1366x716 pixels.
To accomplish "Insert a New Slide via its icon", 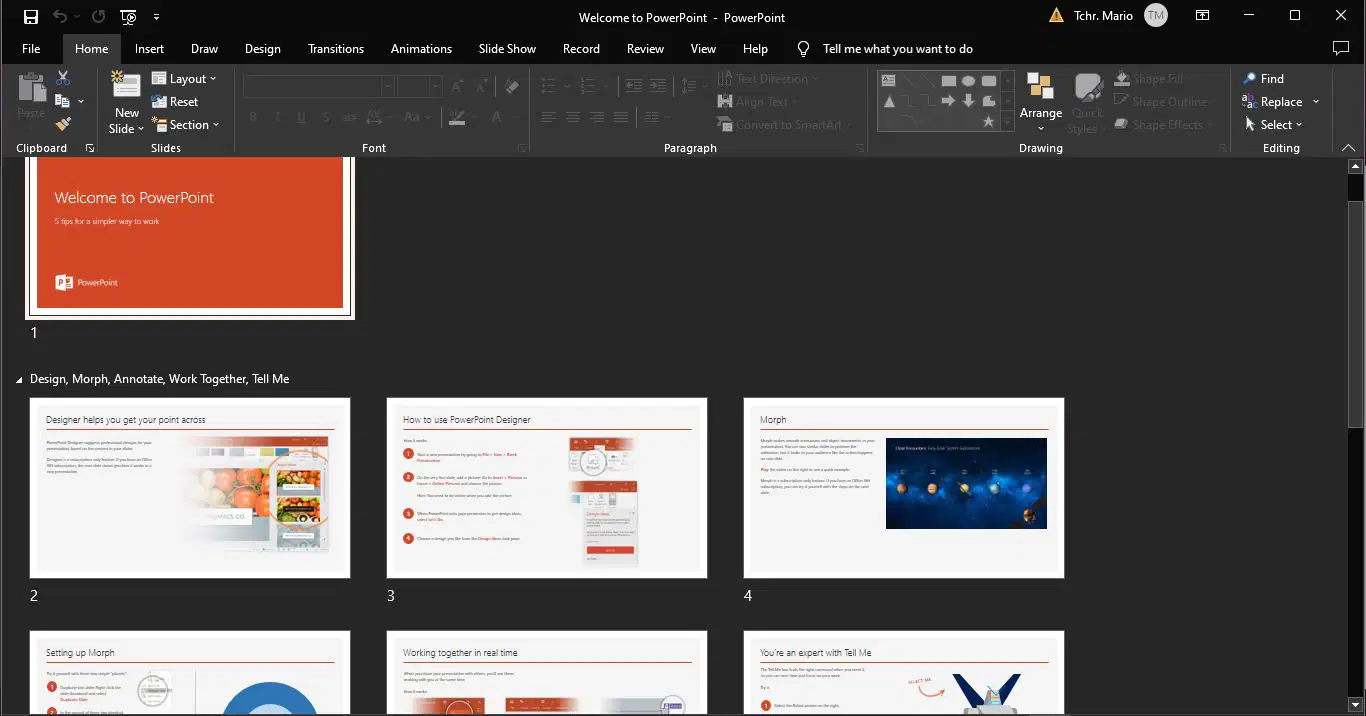I will [126, 85].
